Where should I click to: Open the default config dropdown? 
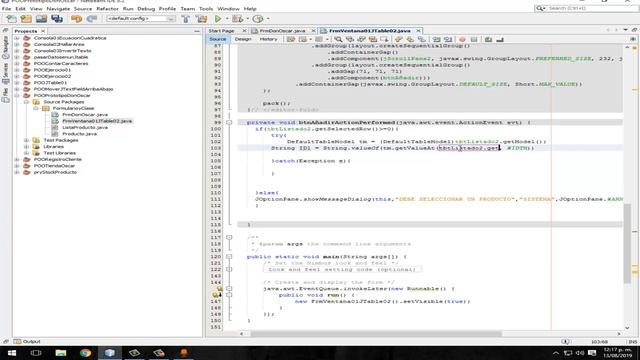141,18
